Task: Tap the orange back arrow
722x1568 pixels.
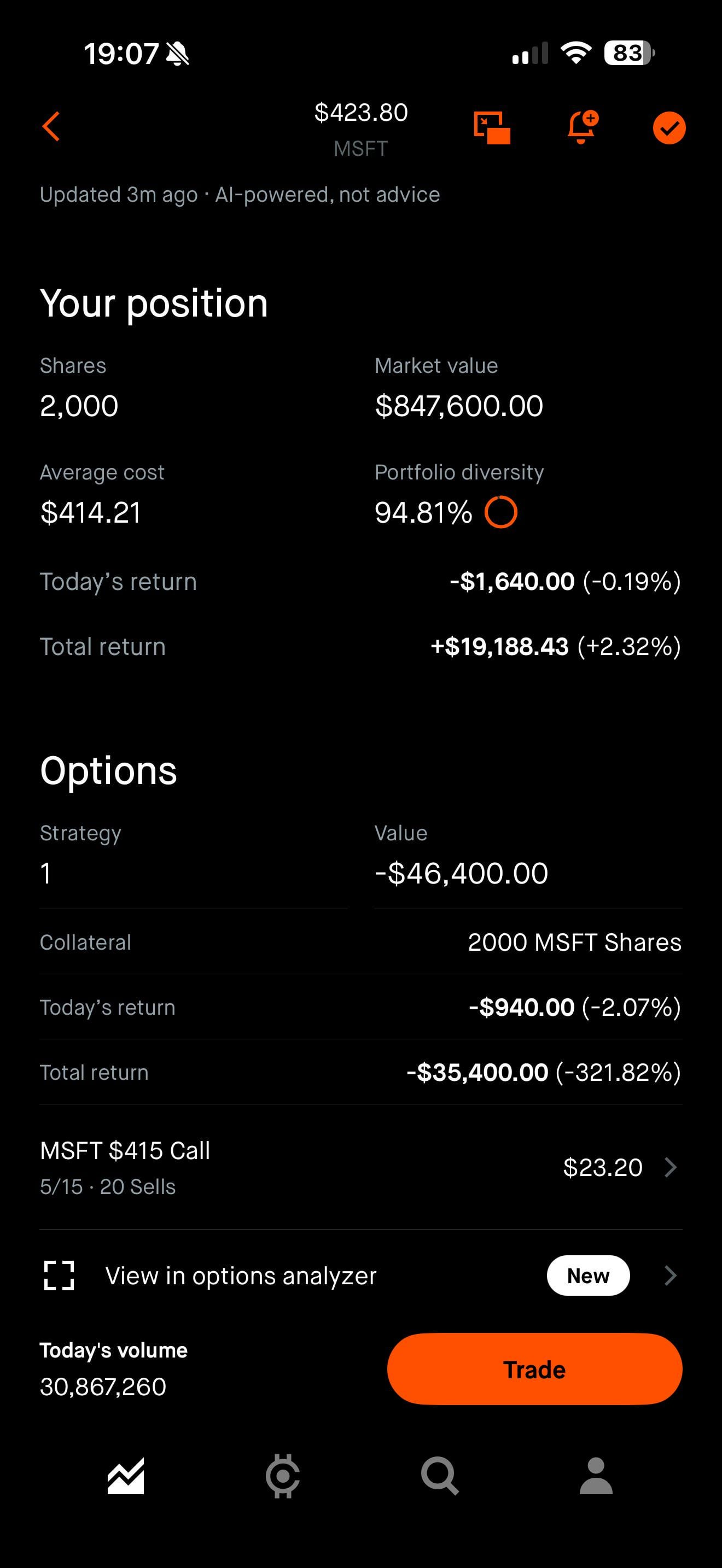Action: click(52, 127)
